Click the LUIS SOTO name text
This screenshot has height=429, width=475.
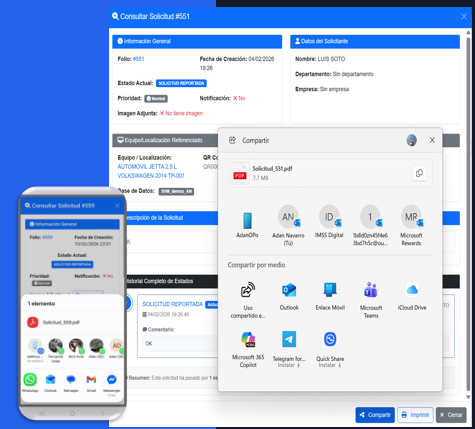(331, 59)
